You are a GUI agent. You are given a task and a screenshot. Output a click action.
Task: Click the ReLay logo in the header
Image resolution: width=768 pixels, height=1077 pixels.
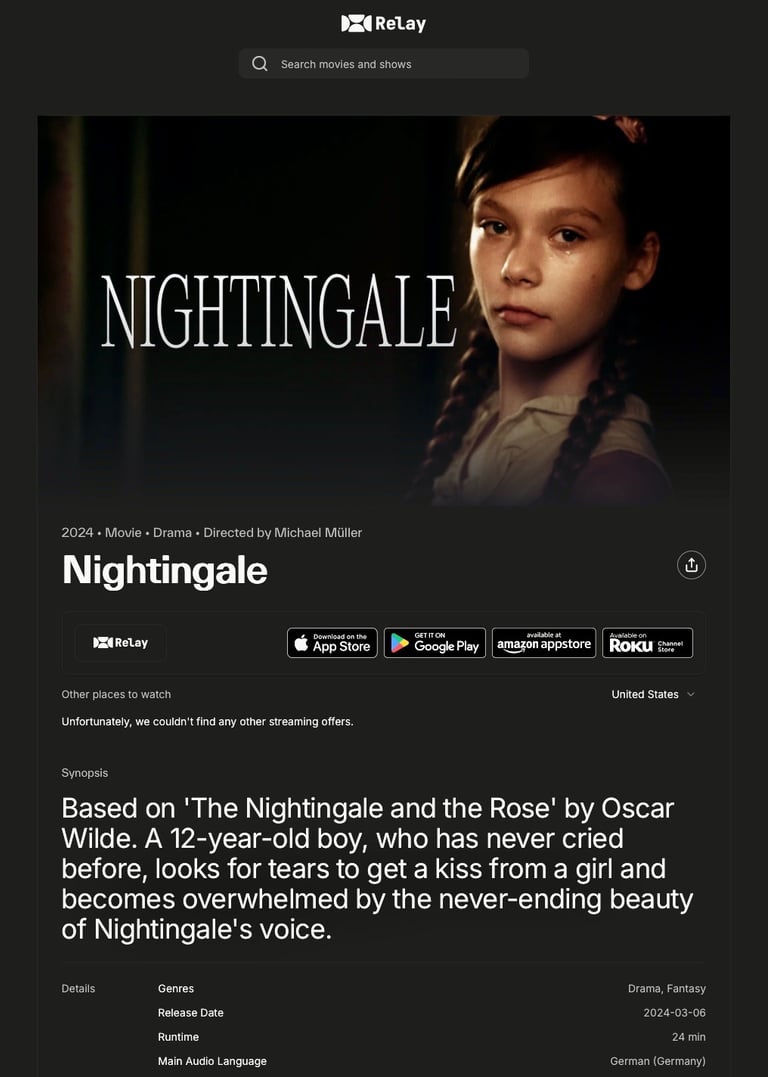(383, 23)
